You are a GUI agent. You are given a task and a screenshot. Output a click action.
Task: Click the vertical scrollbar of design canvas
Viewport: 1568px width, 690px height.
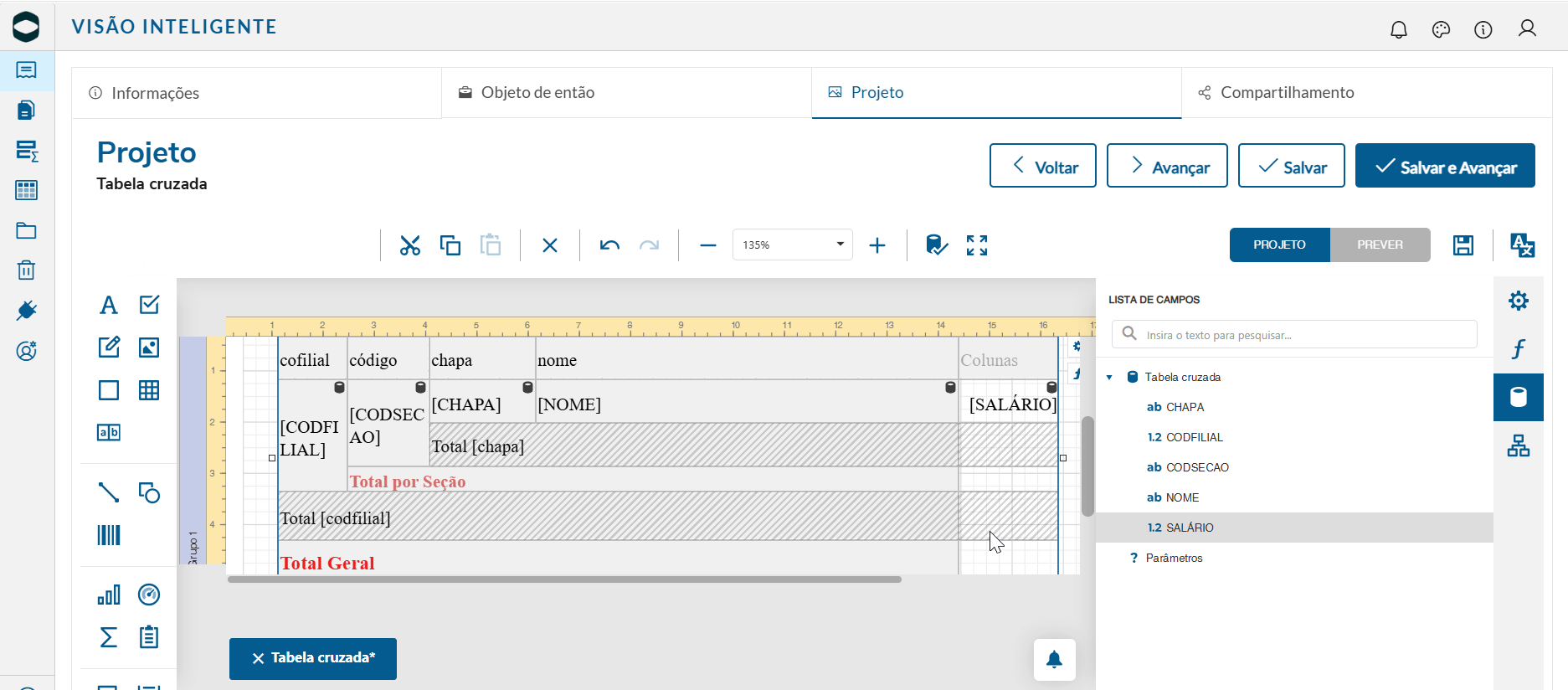coord(1088,466)
